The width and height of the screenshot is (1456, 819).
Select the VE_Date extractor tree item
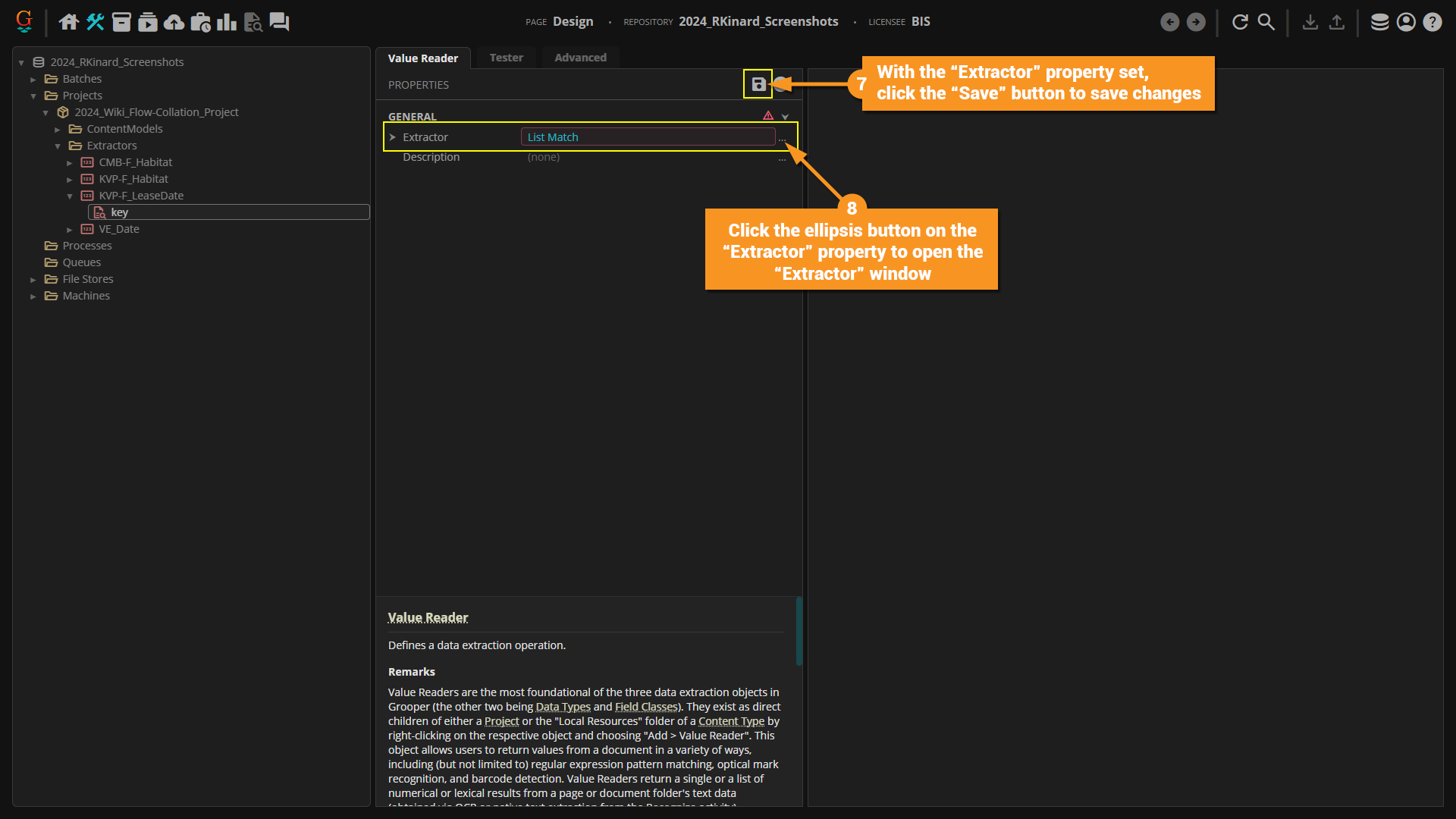click(x=119, y=229)
